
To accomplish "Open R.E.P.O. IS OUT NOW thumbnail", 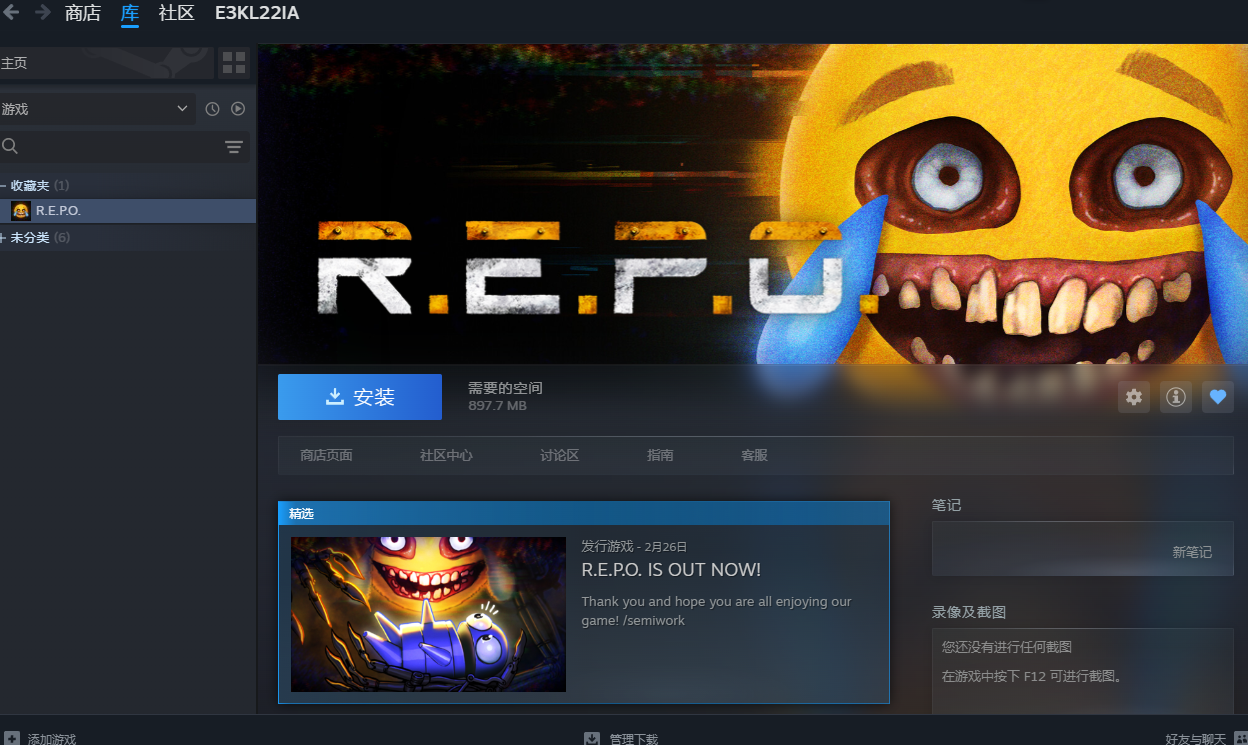I will click(x=428, y=614).
